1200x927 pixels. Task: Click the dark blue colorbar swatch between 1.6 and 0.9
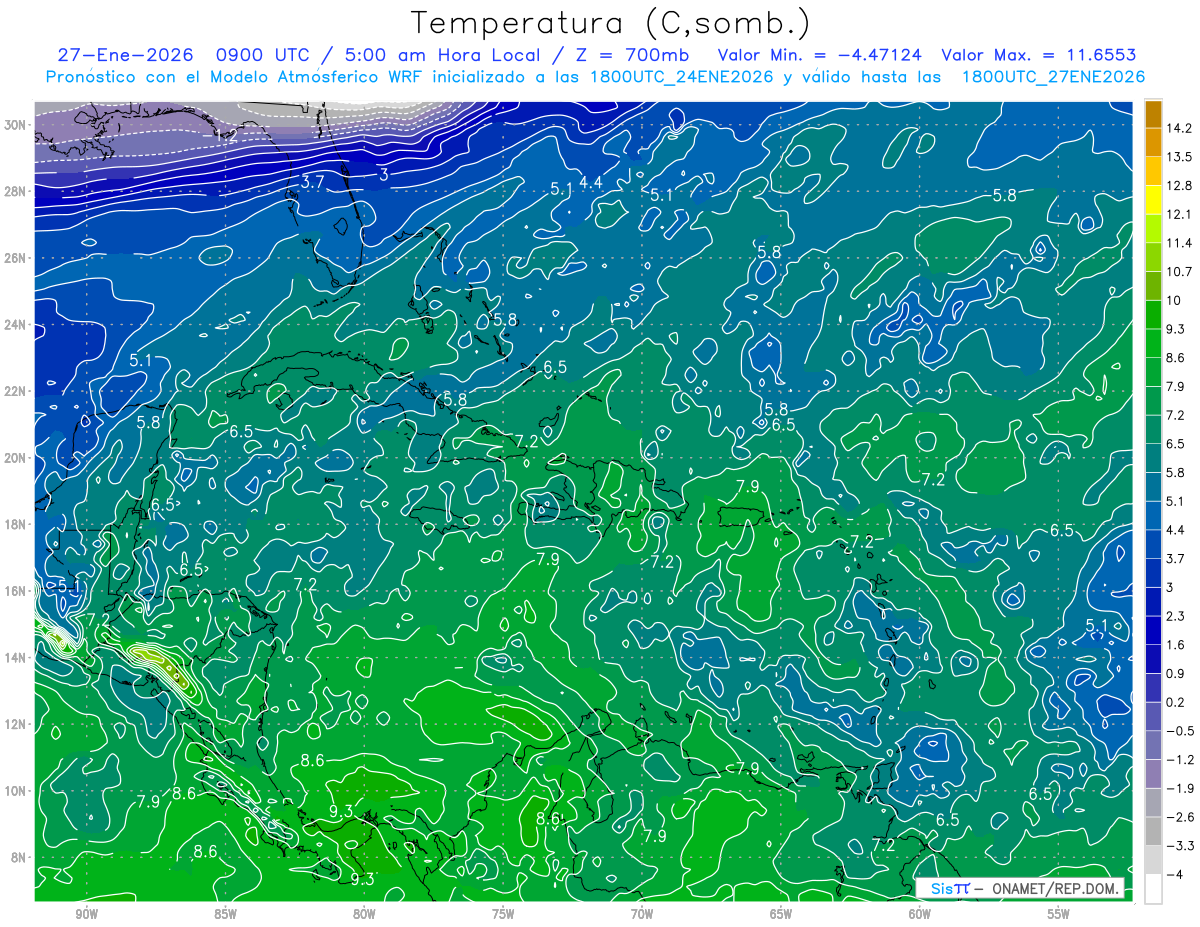coord(1153,659)
